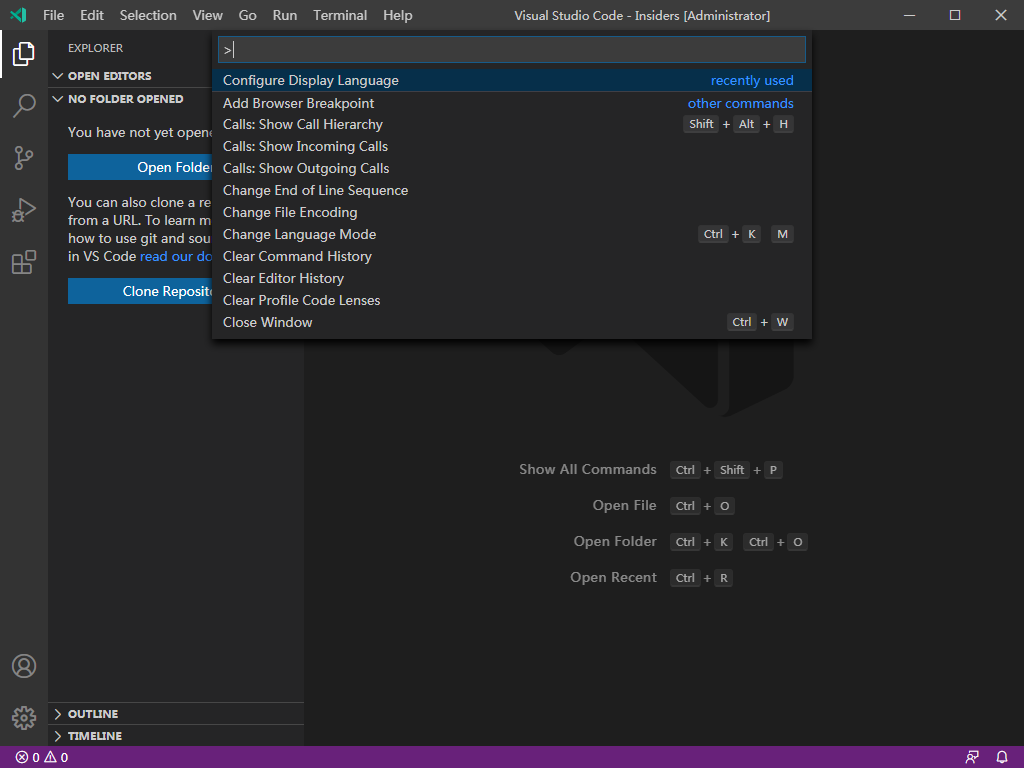The image size is (1024, 768).
Task: Open the File menu
Action: [x=54, y=15]
